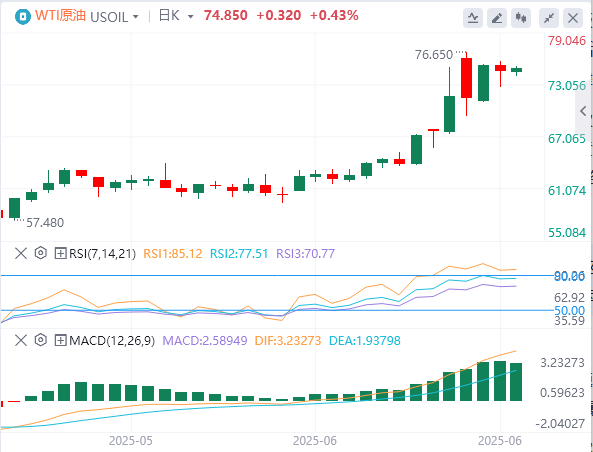This screenshot has height=452, width=593.
Task: Remove the RSI indicator with X
Action: [21, 253]
